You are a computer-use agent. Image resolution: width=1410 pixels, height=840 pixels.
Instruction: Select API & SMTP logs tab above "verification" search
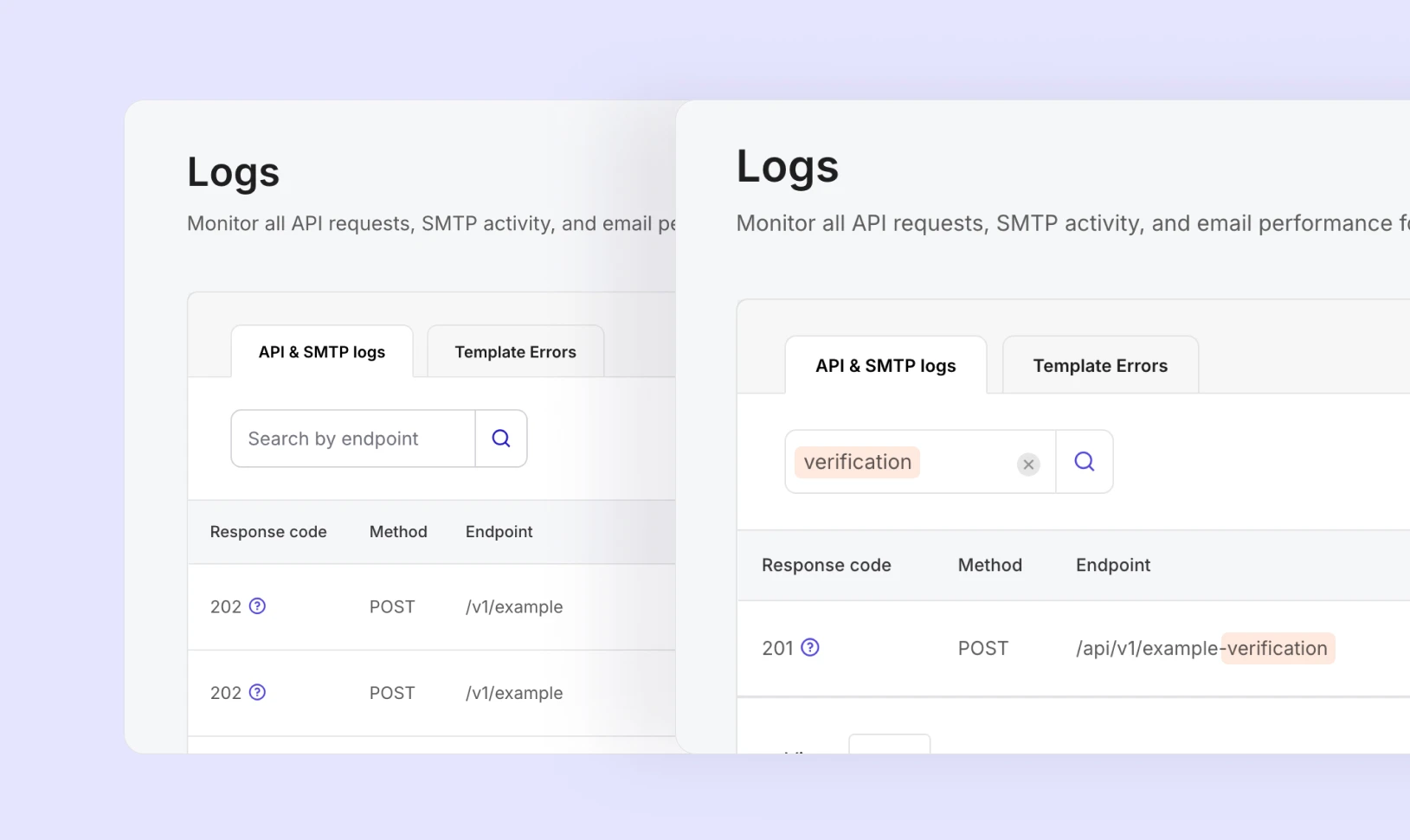pyautogui.click(x=885, y=366)
